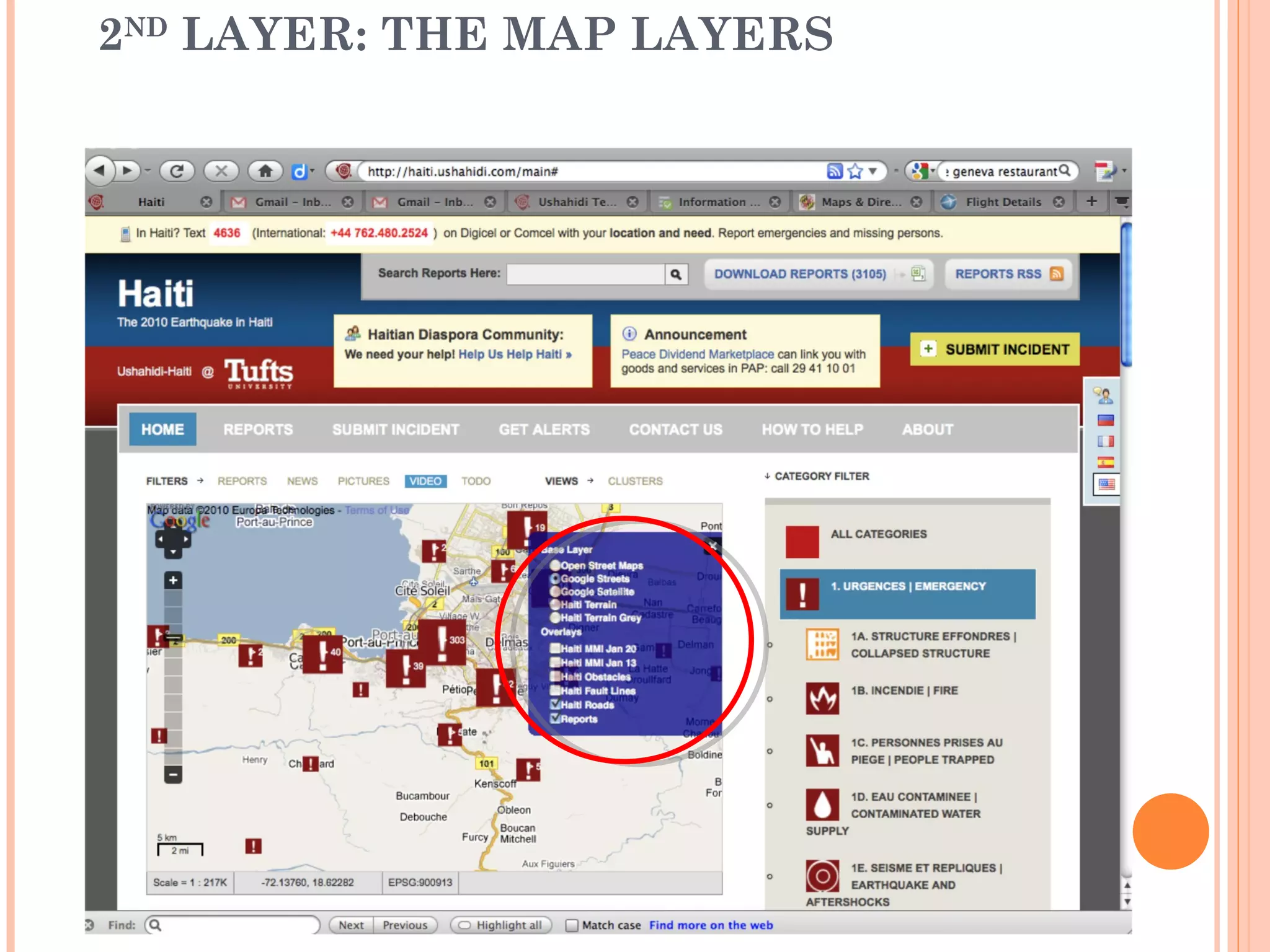The width and height of the screenshot is (1270, 952).
Task: Open the ABOUT navigation item
Action: click(x=928, y=429)
